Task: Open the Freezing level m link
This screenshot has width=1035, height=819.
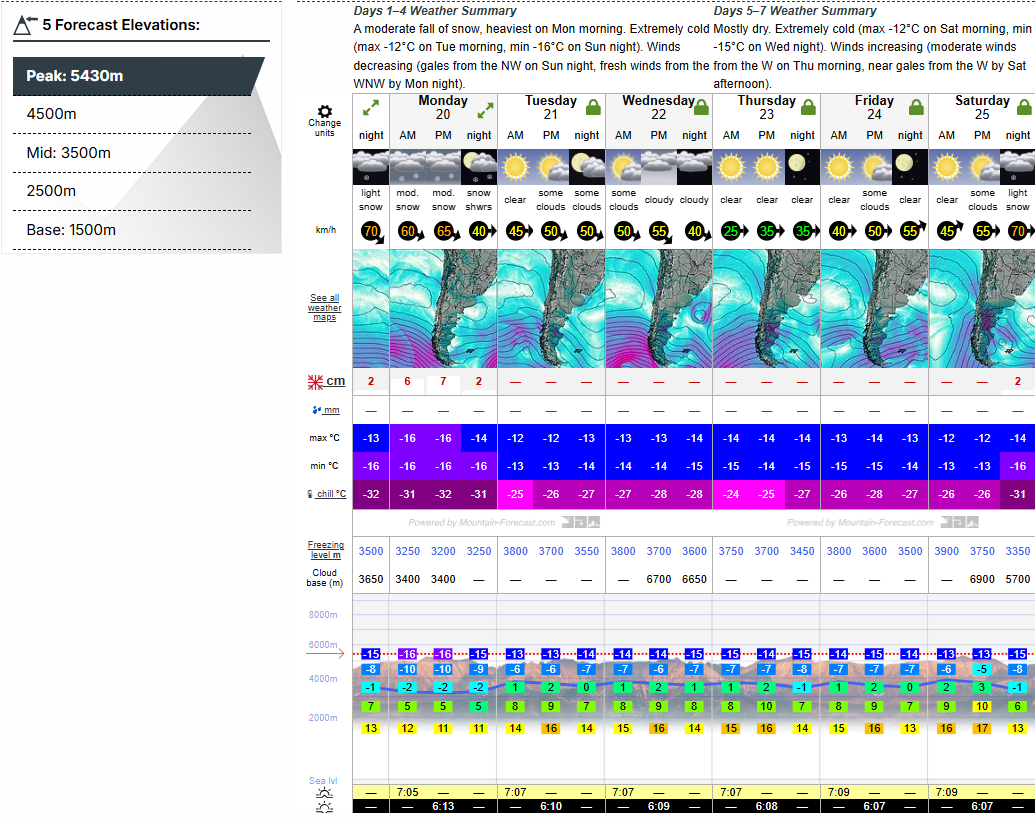Action: [x=325, y=550]
